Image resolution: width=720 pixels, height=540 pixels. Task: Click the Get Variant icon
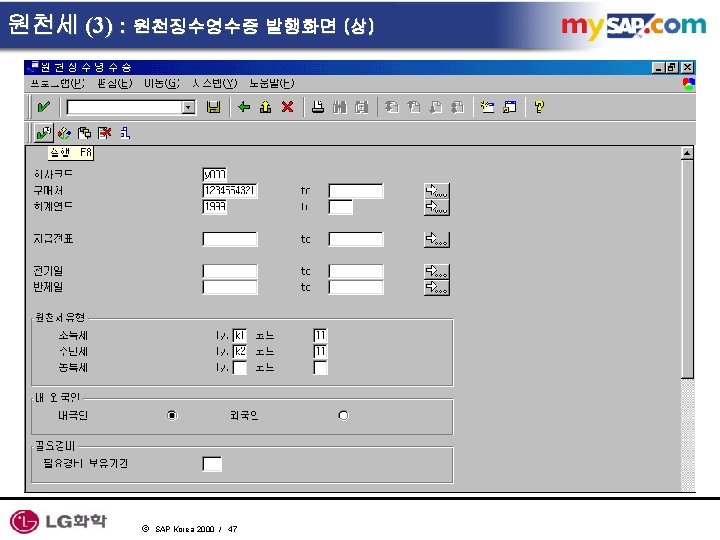64,133
